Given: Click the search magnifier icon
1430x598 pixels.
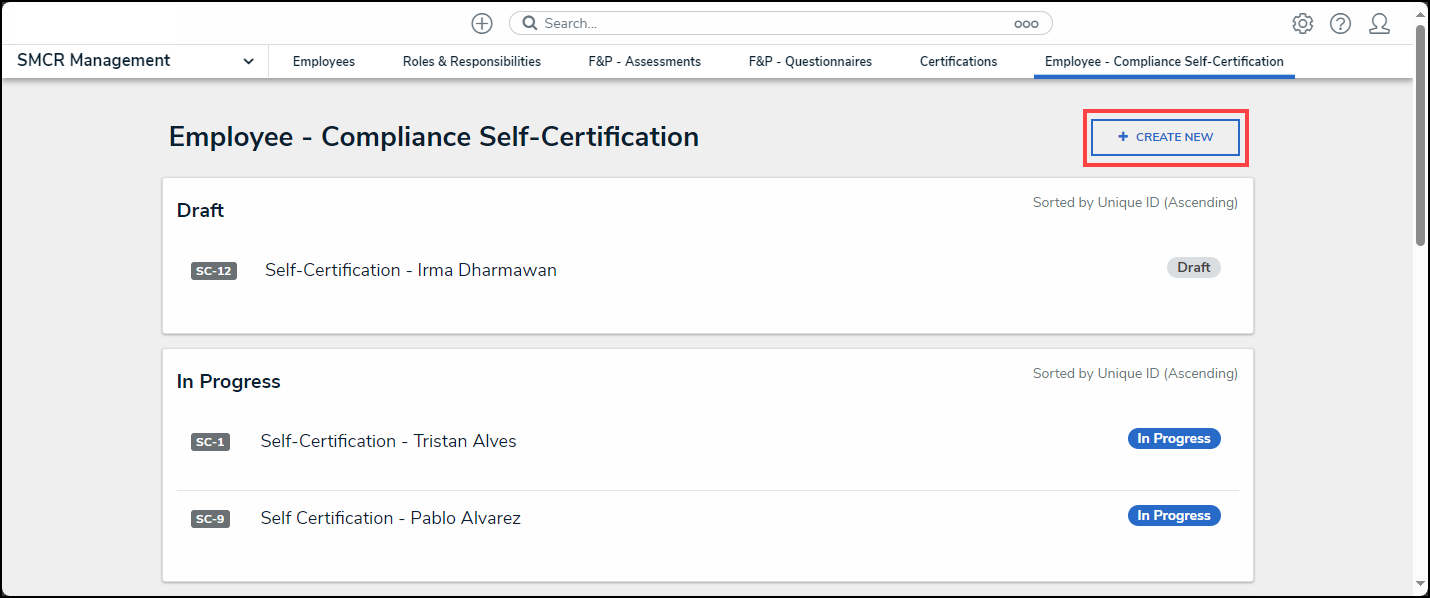Looking at the screenshot, I should point(530,23).
